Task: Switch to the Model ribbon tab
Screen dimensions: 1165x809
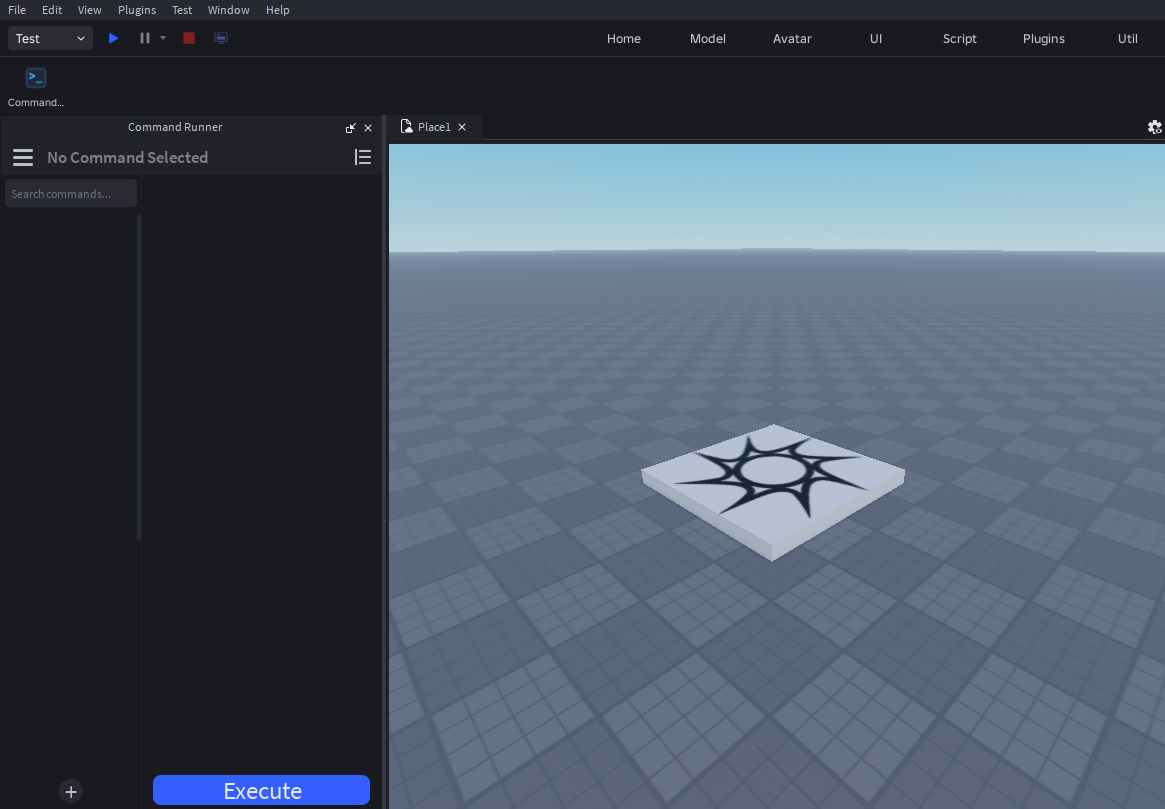Action: 707,39
